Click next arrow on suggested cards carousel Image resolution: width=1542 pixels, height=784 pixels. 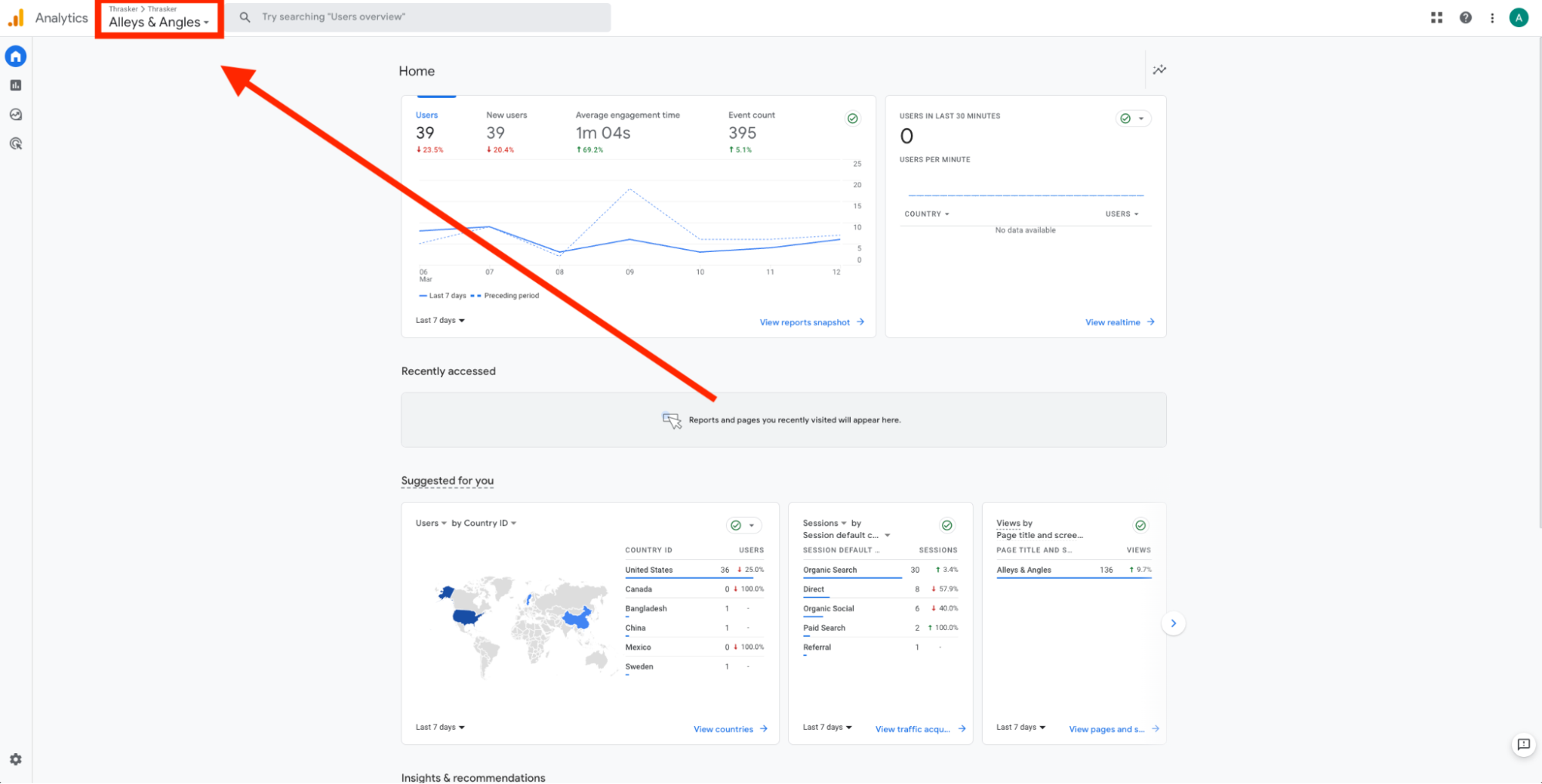1173,624
